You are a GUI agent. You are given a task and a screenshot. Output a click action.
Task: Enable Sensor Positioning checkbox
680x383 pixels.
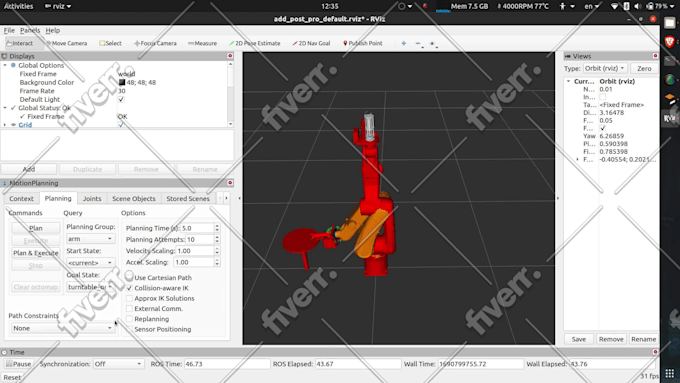pyautogui.click(x=129, y=329)
